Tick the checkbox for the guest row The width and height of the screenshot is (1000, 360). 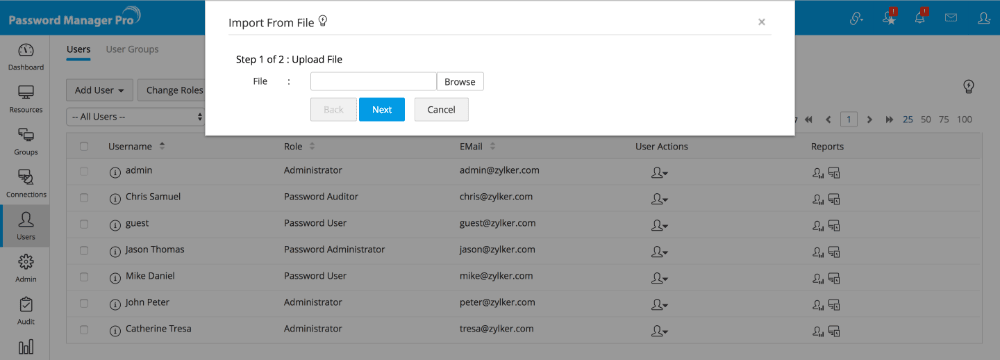pos(84,224)
